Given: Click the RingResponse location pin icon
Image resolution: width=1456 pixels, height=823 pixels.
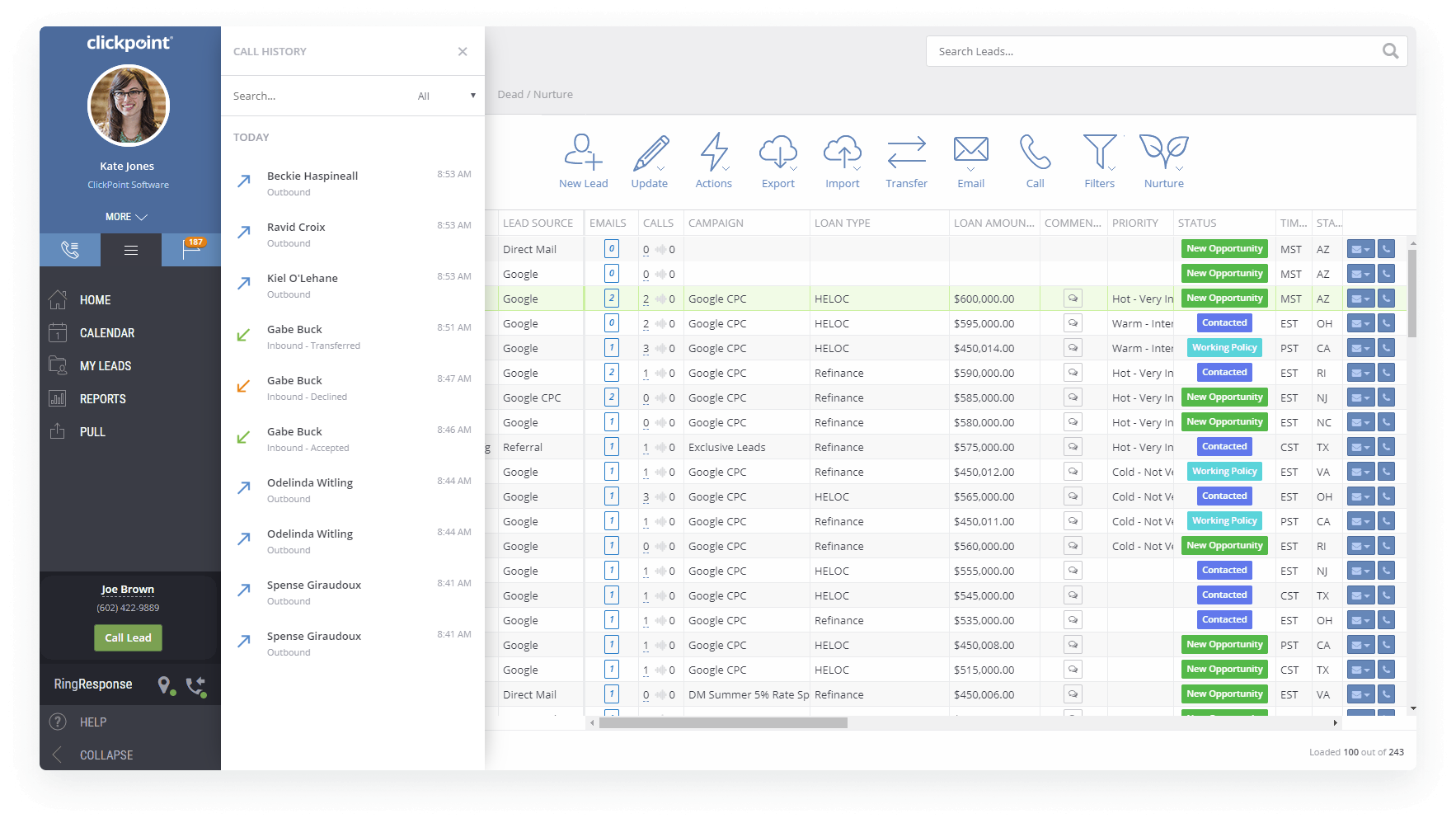Looking at the screenshot, I should coord(165,685).
